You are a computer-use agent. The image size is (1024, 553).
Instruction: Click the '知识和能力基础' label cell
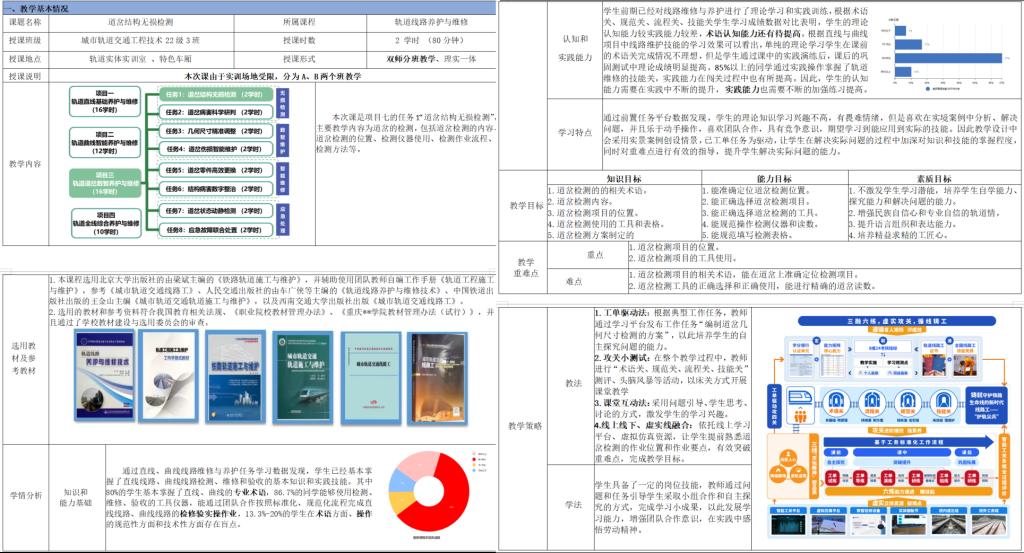coord(76,498)
